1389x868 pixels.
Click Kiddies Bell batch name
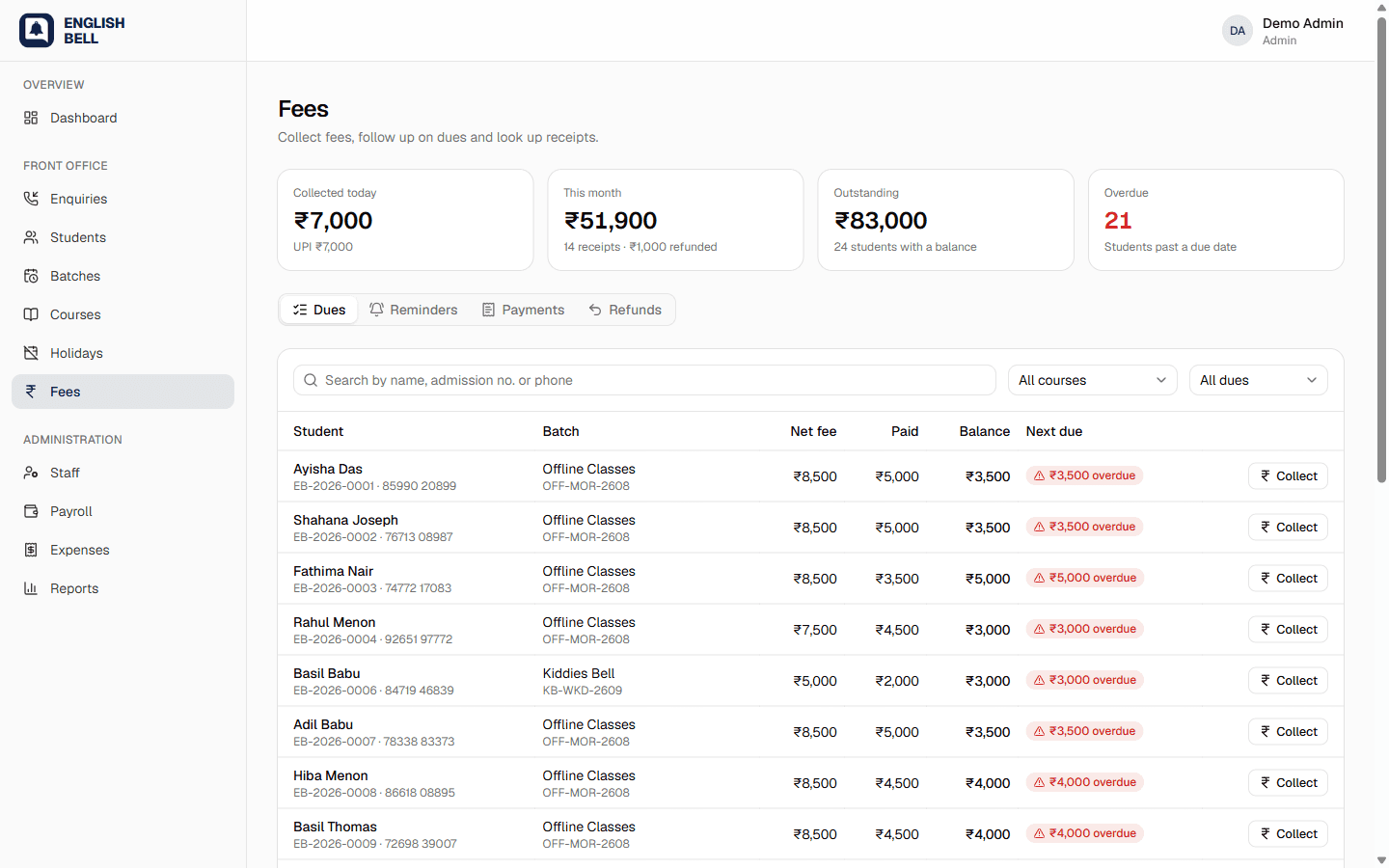[x=579, y=673]
